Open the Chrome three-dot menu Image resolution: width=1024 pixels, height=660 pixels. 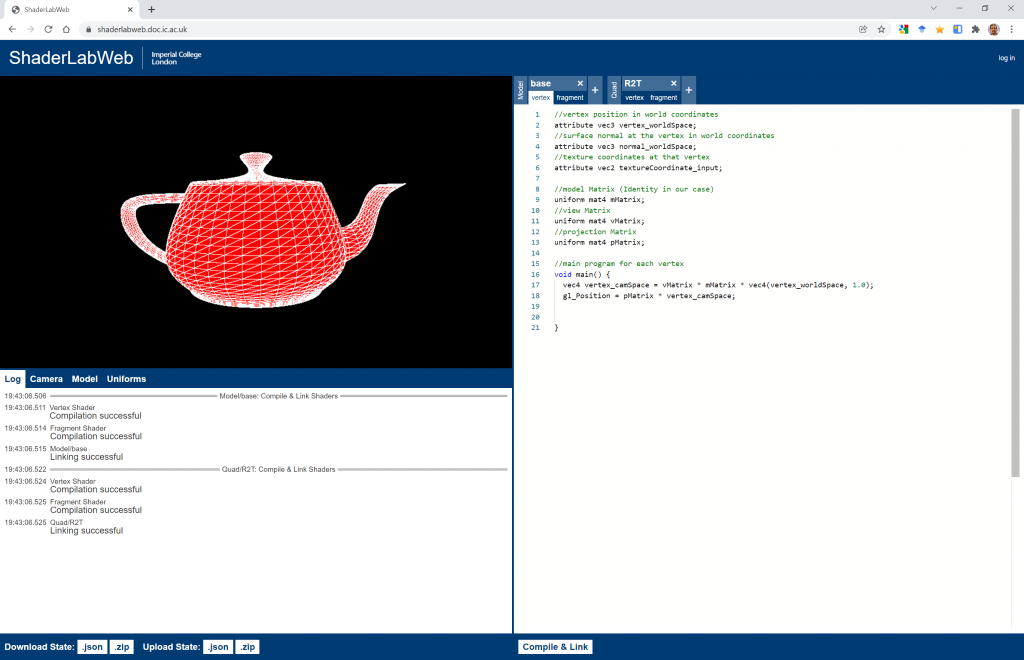tap(1011, 29)
